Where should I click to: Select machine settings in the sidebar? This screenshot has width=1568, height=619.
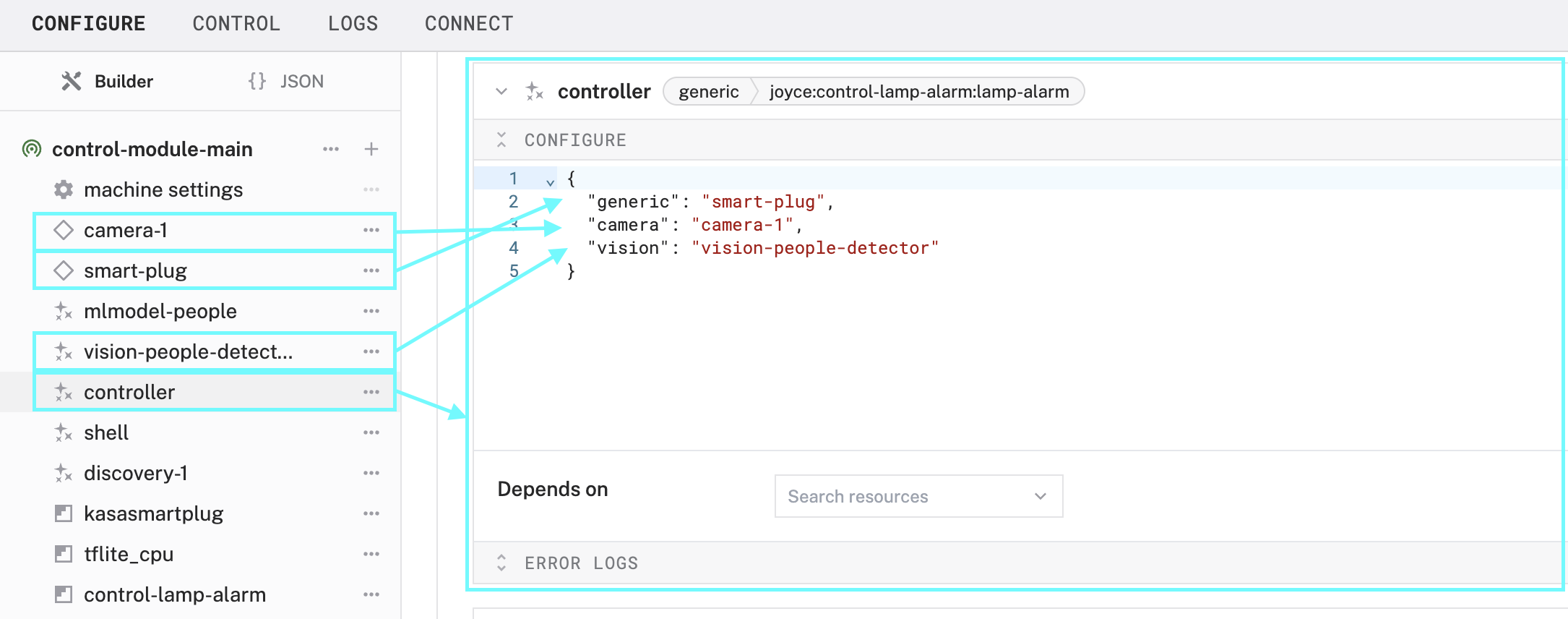pyautogui.click(x=163, y=189)
